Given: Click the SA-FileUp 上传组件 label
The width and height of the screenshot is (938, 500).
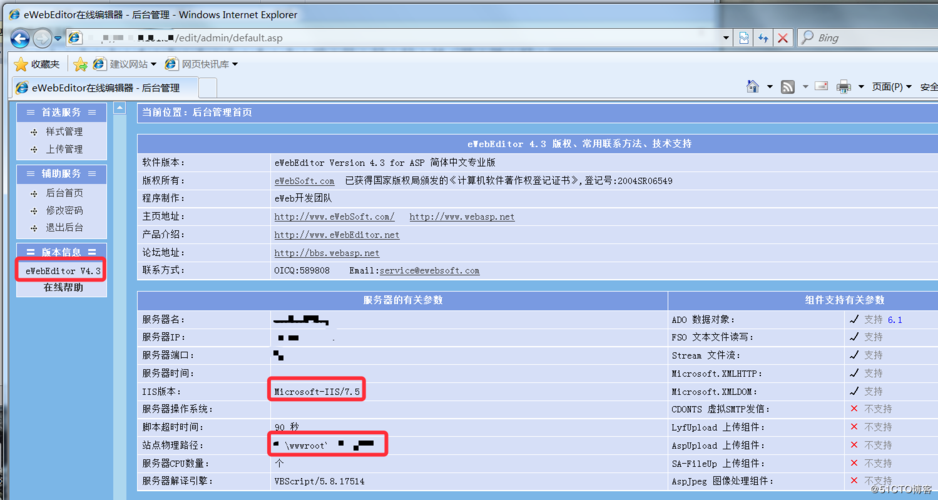Looking at the screenshot, I should (718, 463).
